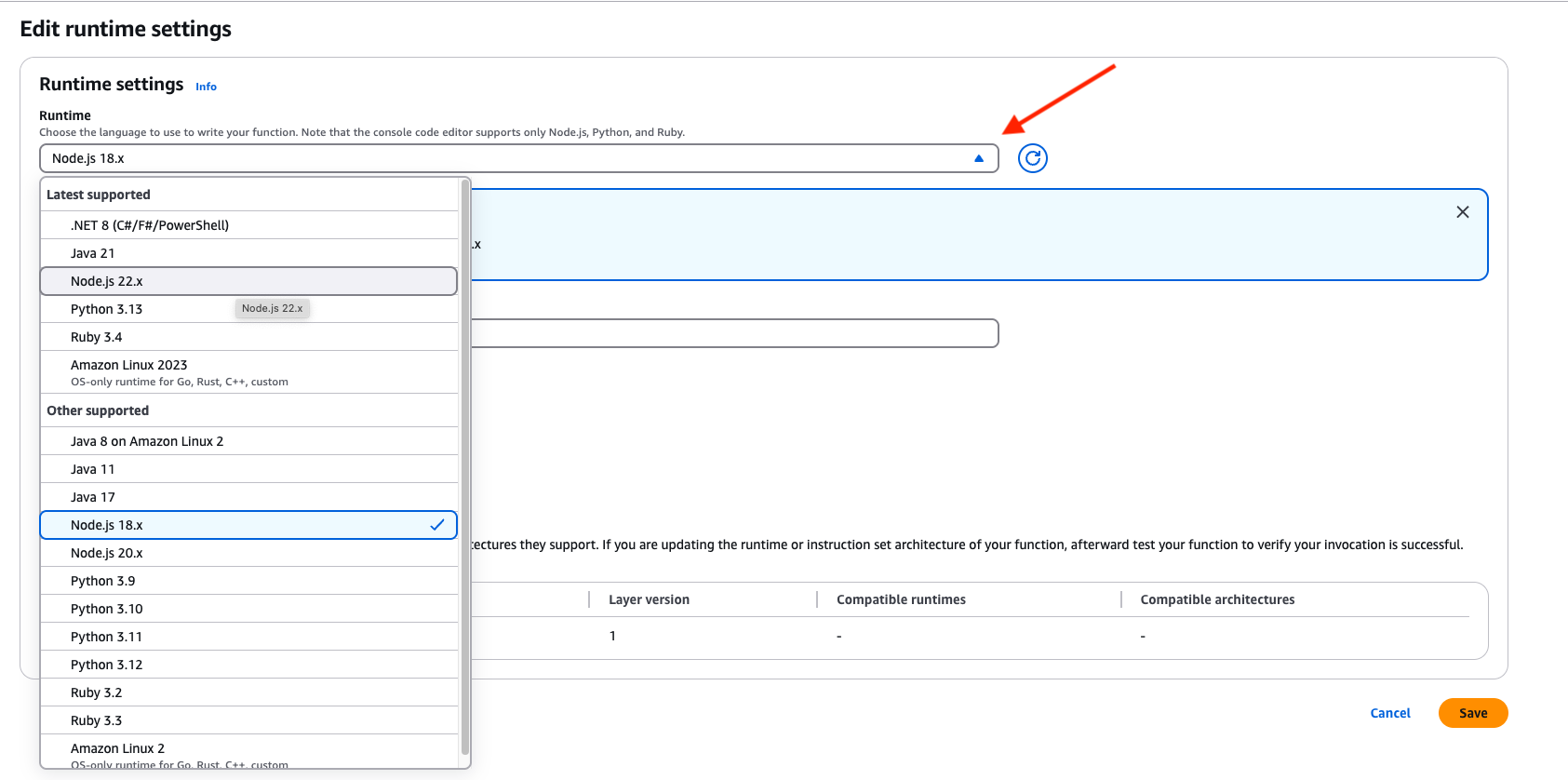Cancel editing runtime settings
This screenshot has width=1568, height=780.
click(1390, 713)
